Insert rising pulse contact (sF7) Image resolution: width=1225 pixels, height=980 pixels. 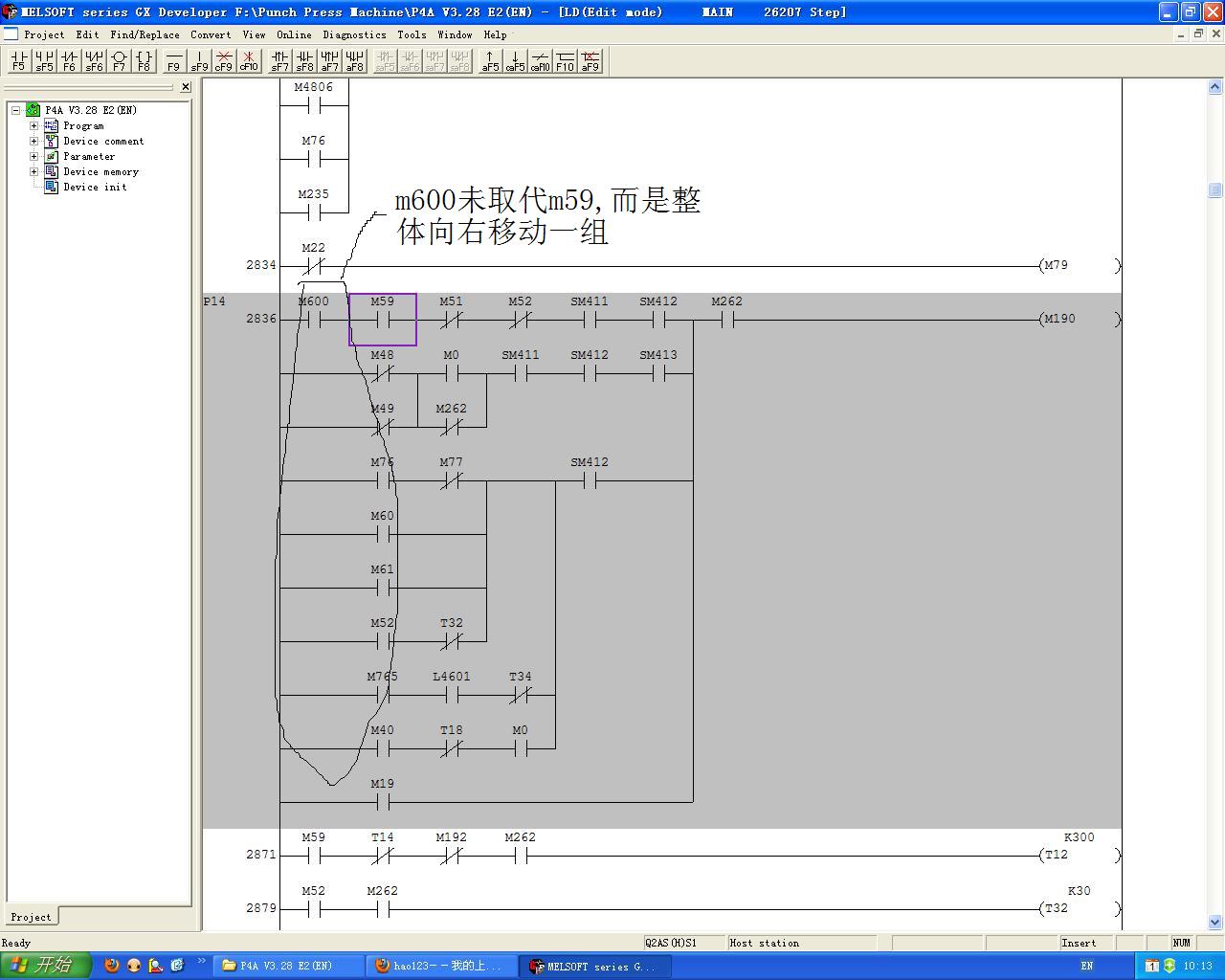279,61
